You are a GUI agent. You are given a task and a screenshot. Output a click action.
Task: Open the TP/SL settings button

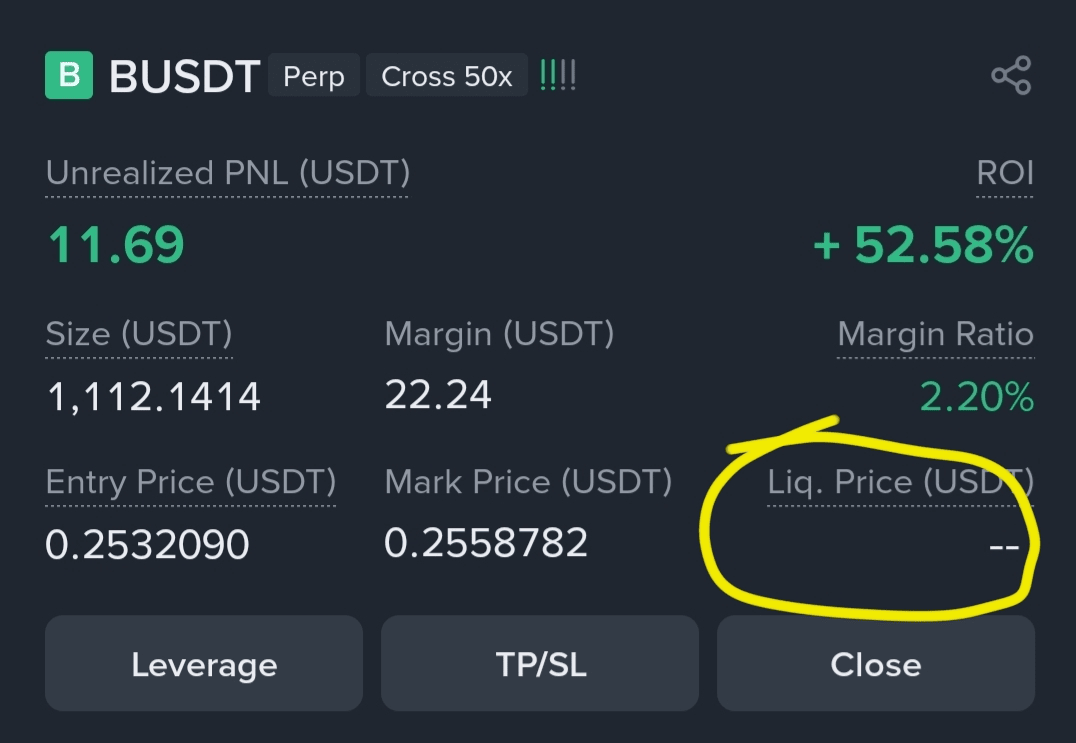pyautogui.click(x=540, y=664)
